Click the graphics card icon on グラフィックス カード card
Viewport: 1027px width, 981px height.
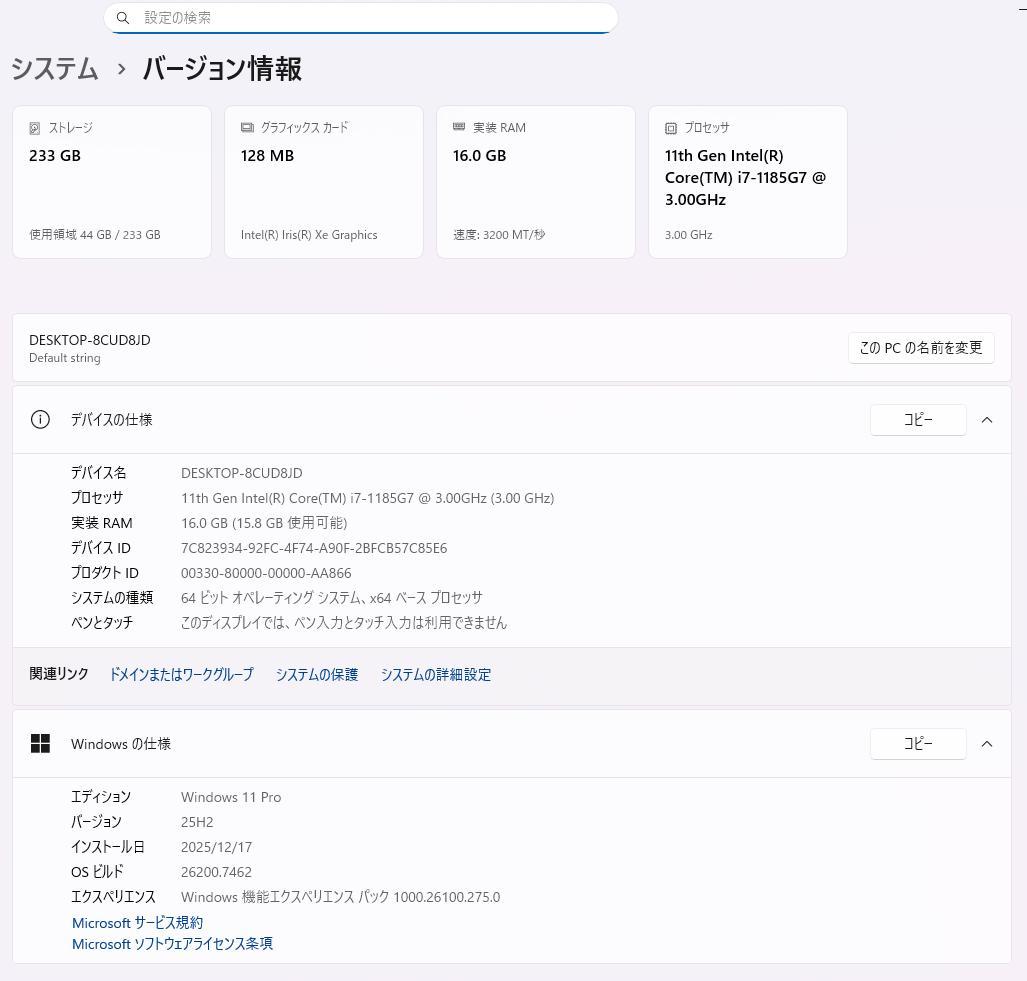247,127
